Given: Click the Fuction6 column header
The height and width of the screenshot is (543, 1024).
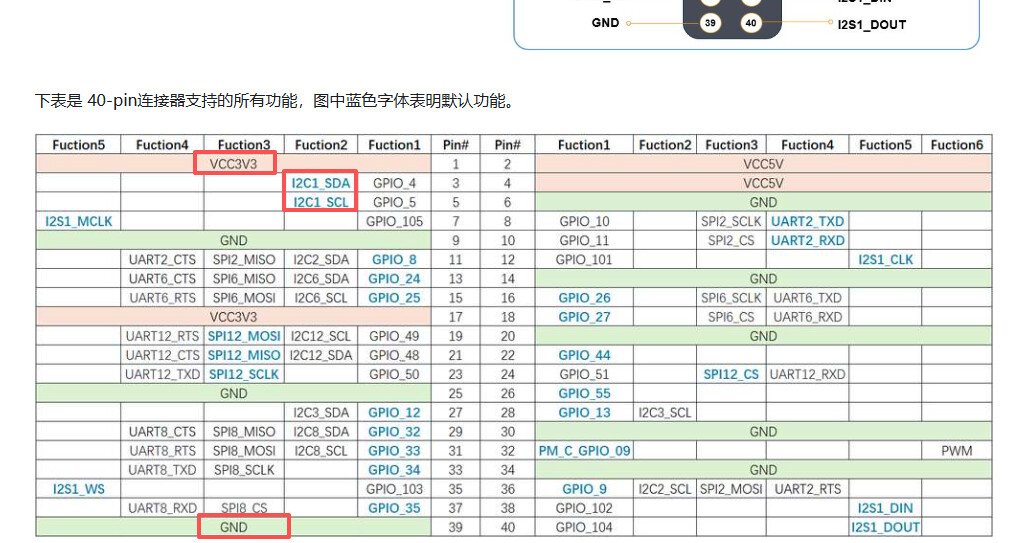Looking at the screenshot, I should coord(956,144).
